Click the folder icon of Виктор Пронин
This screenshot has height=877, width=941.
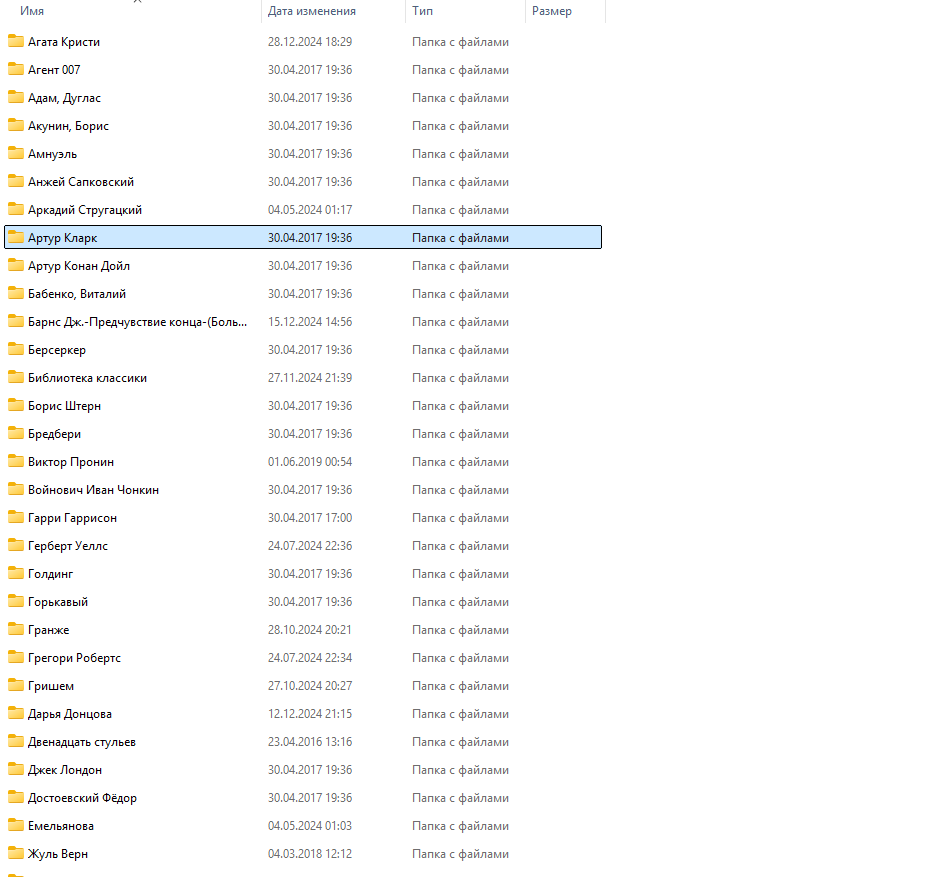pos(16,461)
